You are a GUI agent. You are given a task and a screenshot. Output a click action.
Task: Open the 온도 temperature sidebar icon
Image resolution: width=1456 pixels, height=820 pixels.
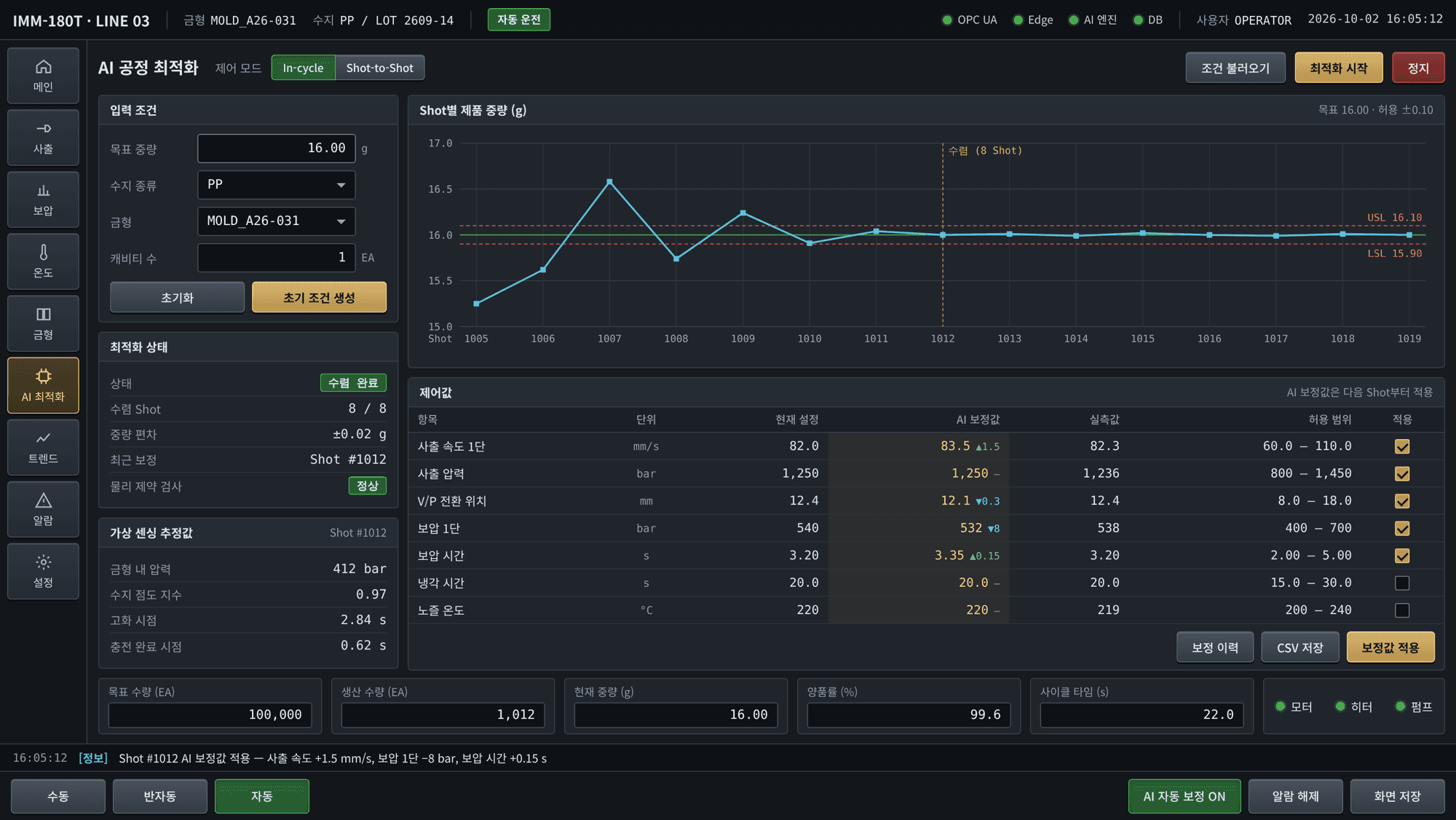[x=43, y=261]
